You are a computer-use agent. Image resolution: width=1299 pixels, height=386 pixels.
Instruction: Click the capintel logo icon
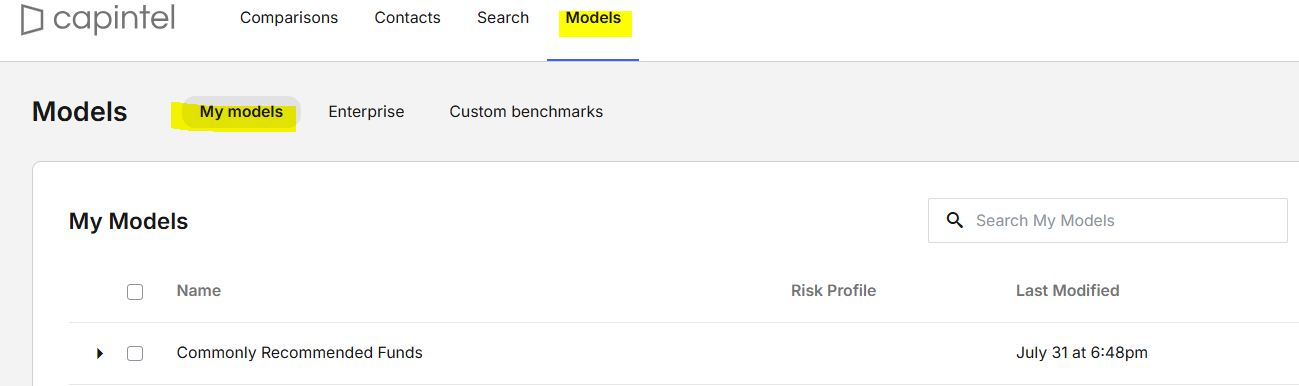[32, 18]
